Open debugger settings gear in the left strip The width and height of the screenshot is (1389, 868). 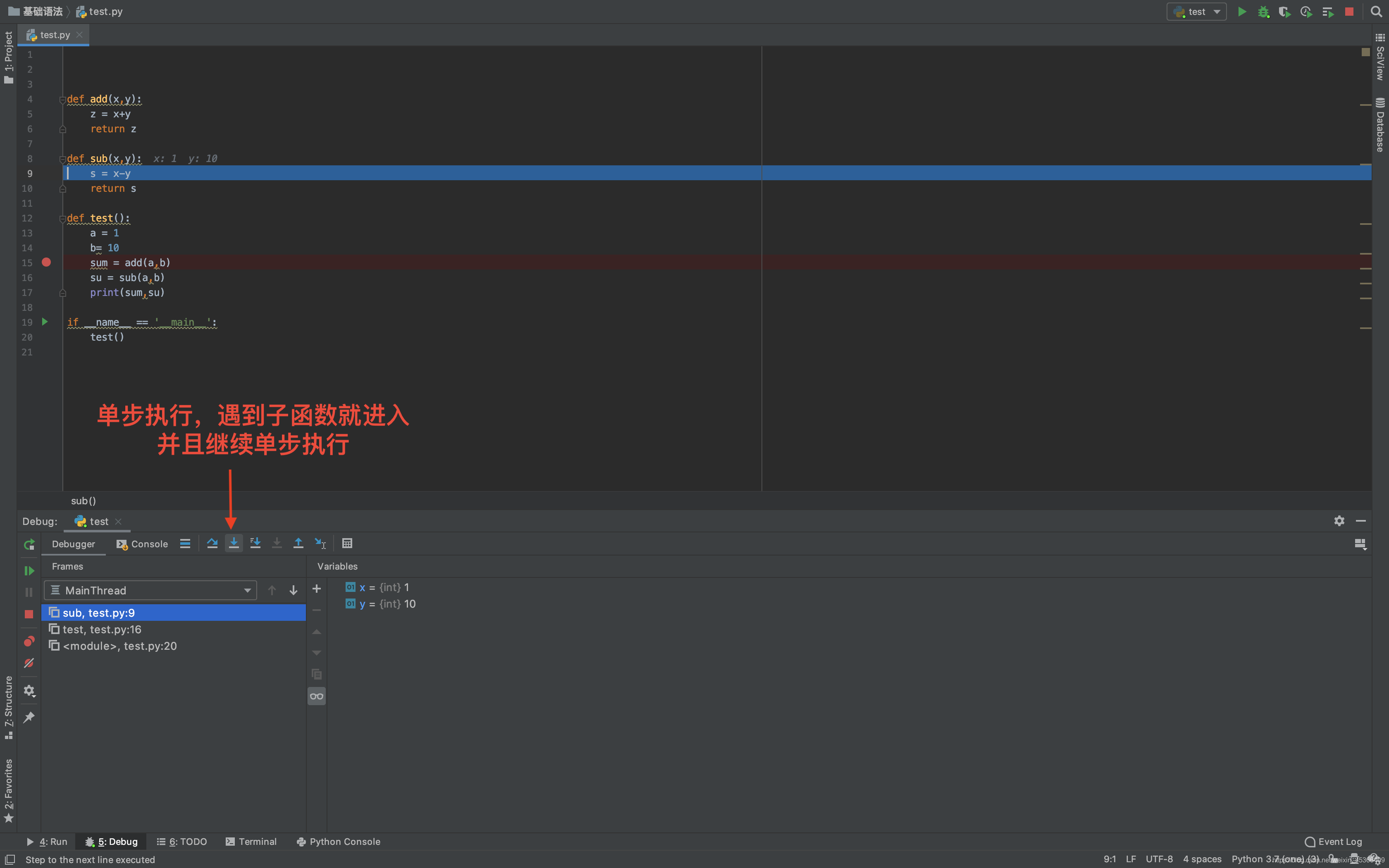[29, 691]
